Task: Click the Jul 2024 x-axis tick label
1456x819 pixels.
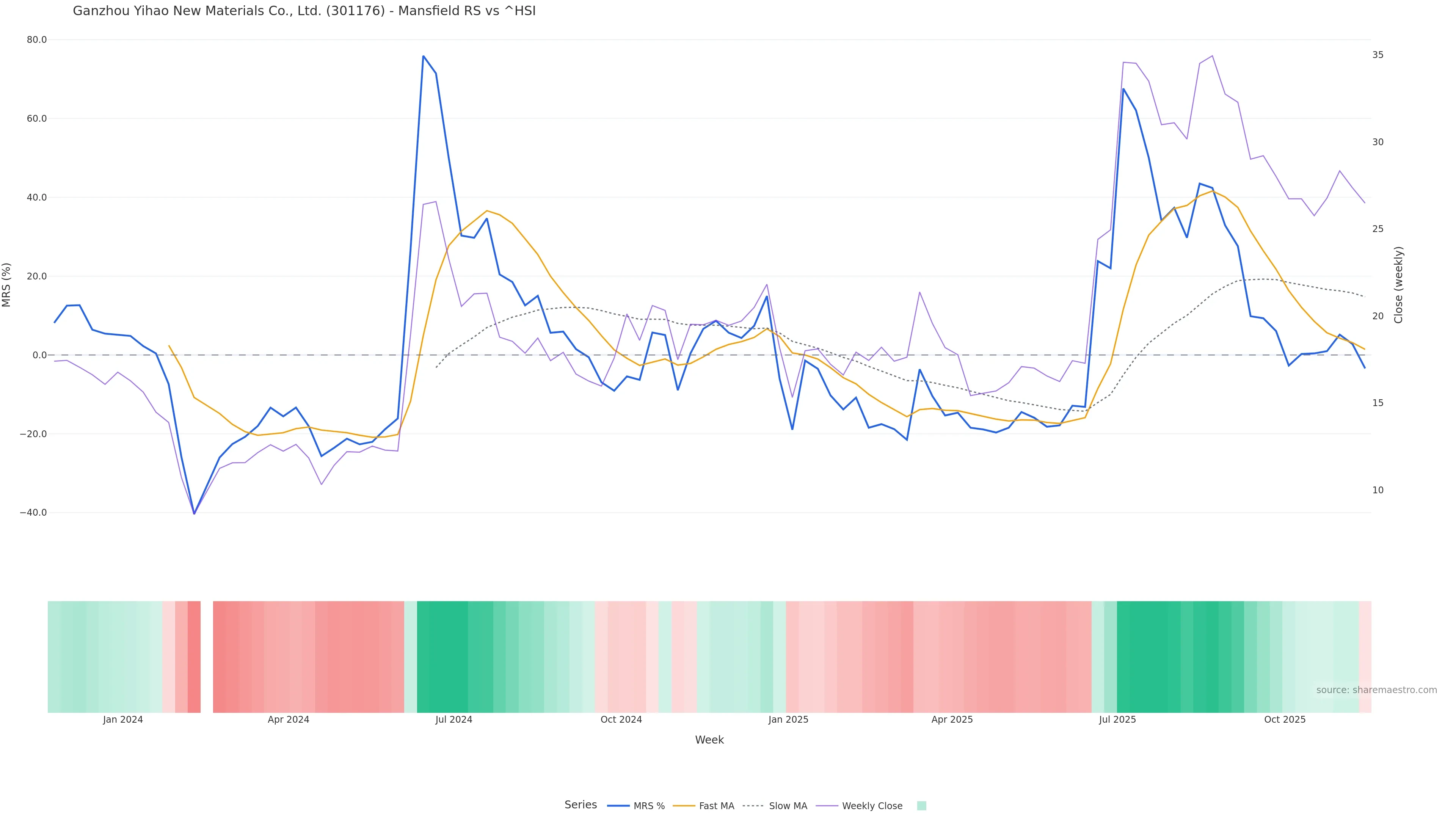Action: pos(454,720)
